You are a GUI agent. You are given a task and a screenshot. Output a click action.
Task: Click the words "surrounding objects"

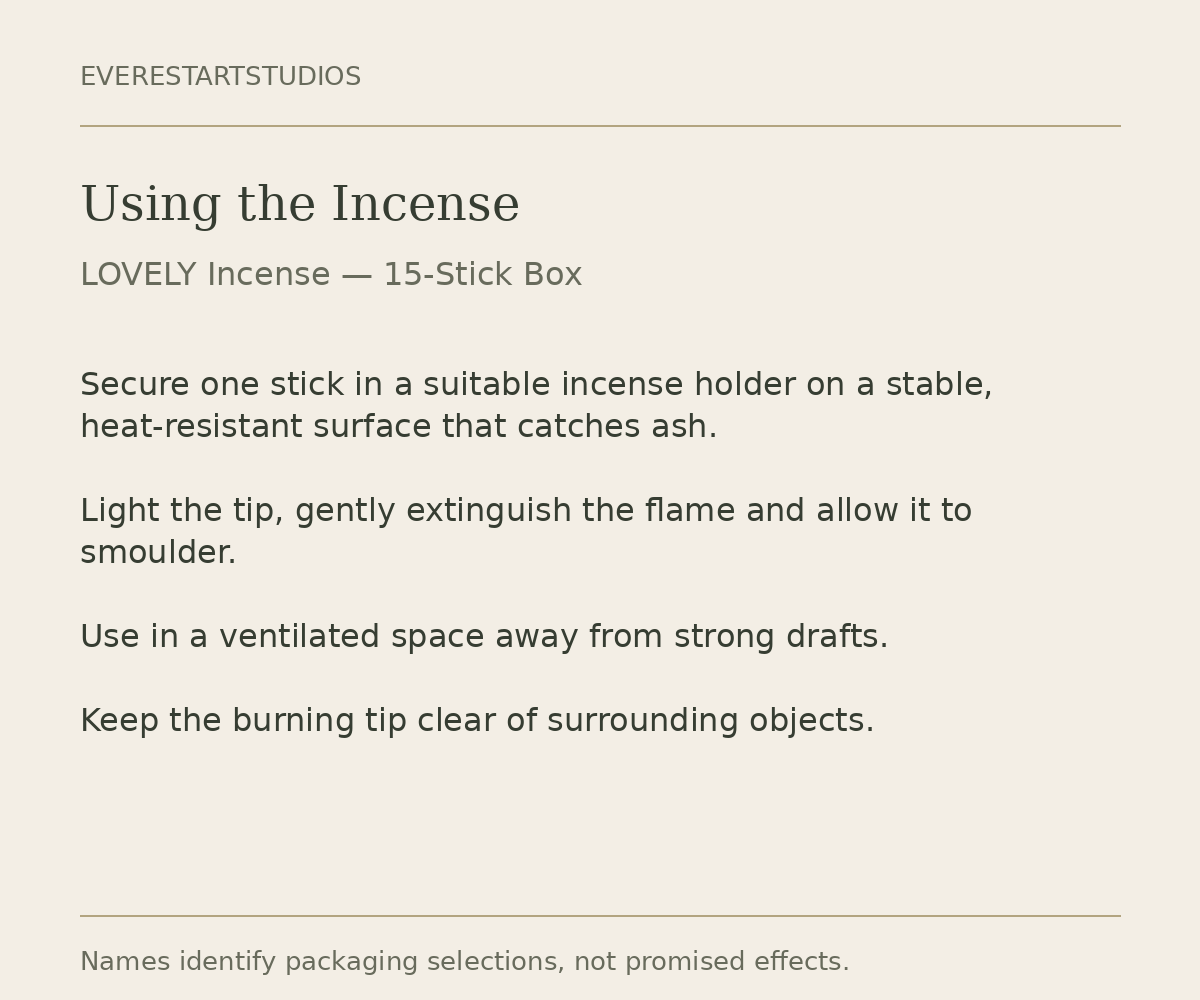707,721
